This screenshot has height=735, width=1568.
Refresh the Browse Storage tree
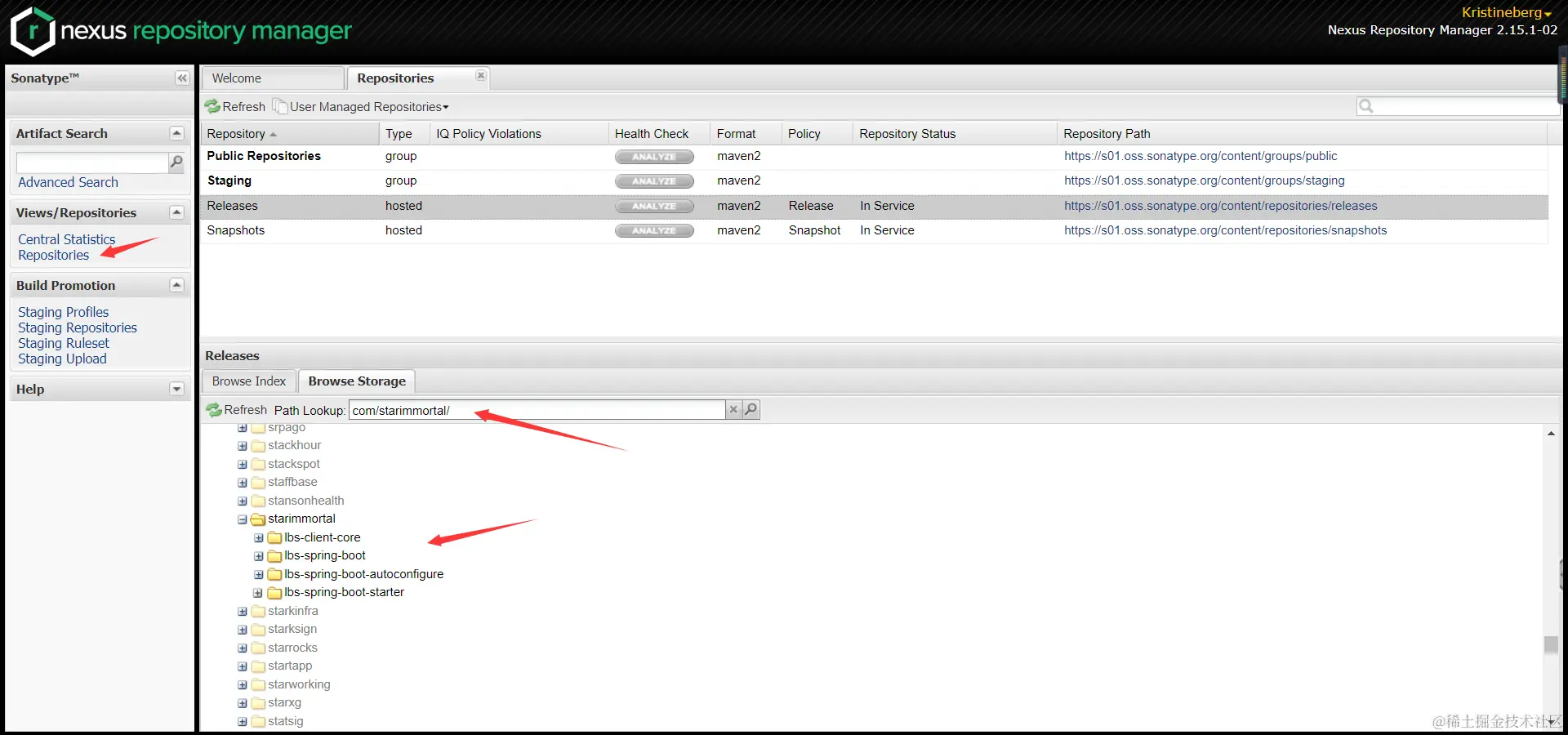[x=237, y=410]
